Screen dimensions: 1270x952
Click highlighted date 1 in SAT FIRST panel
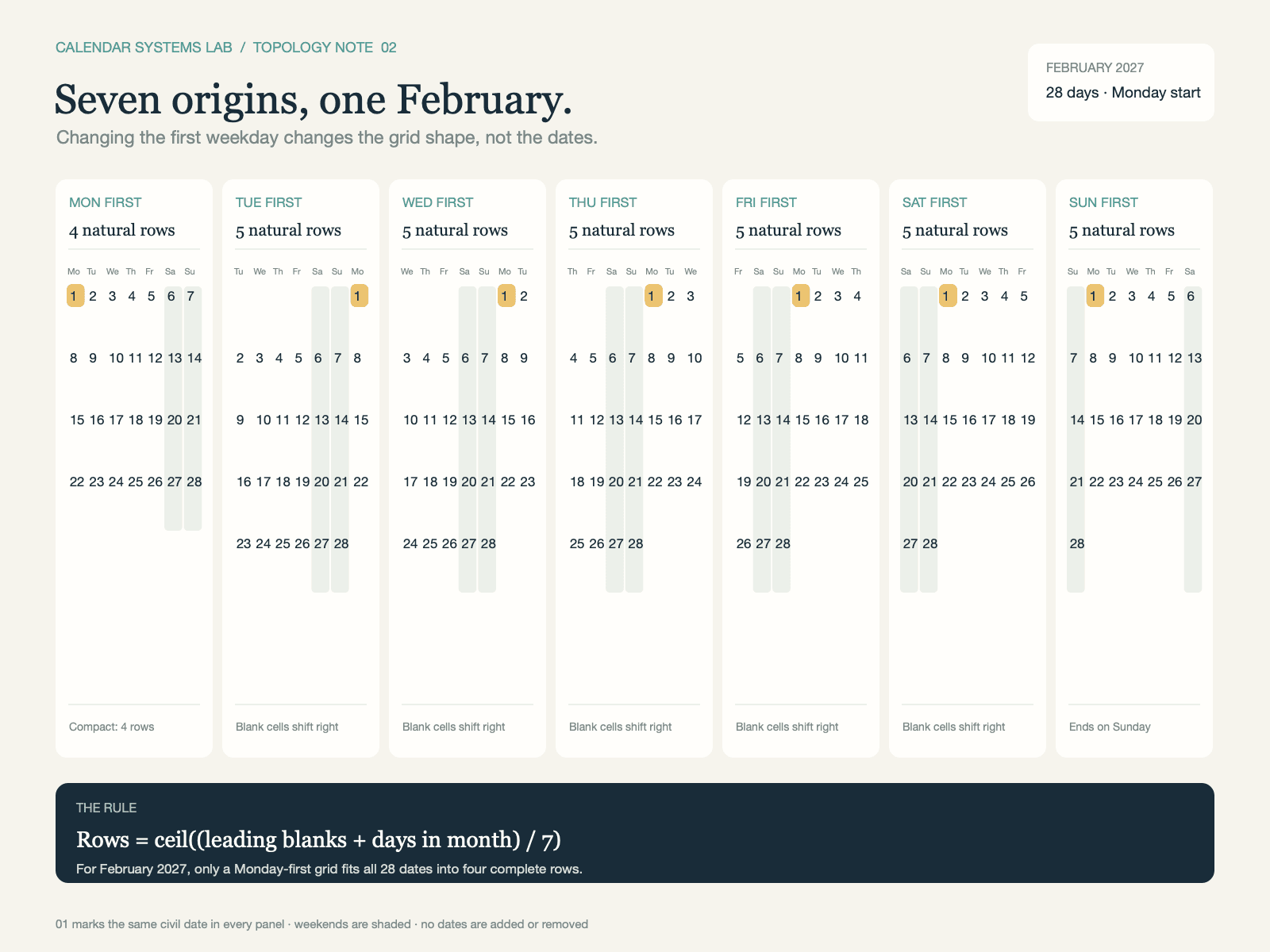[947, 296]
